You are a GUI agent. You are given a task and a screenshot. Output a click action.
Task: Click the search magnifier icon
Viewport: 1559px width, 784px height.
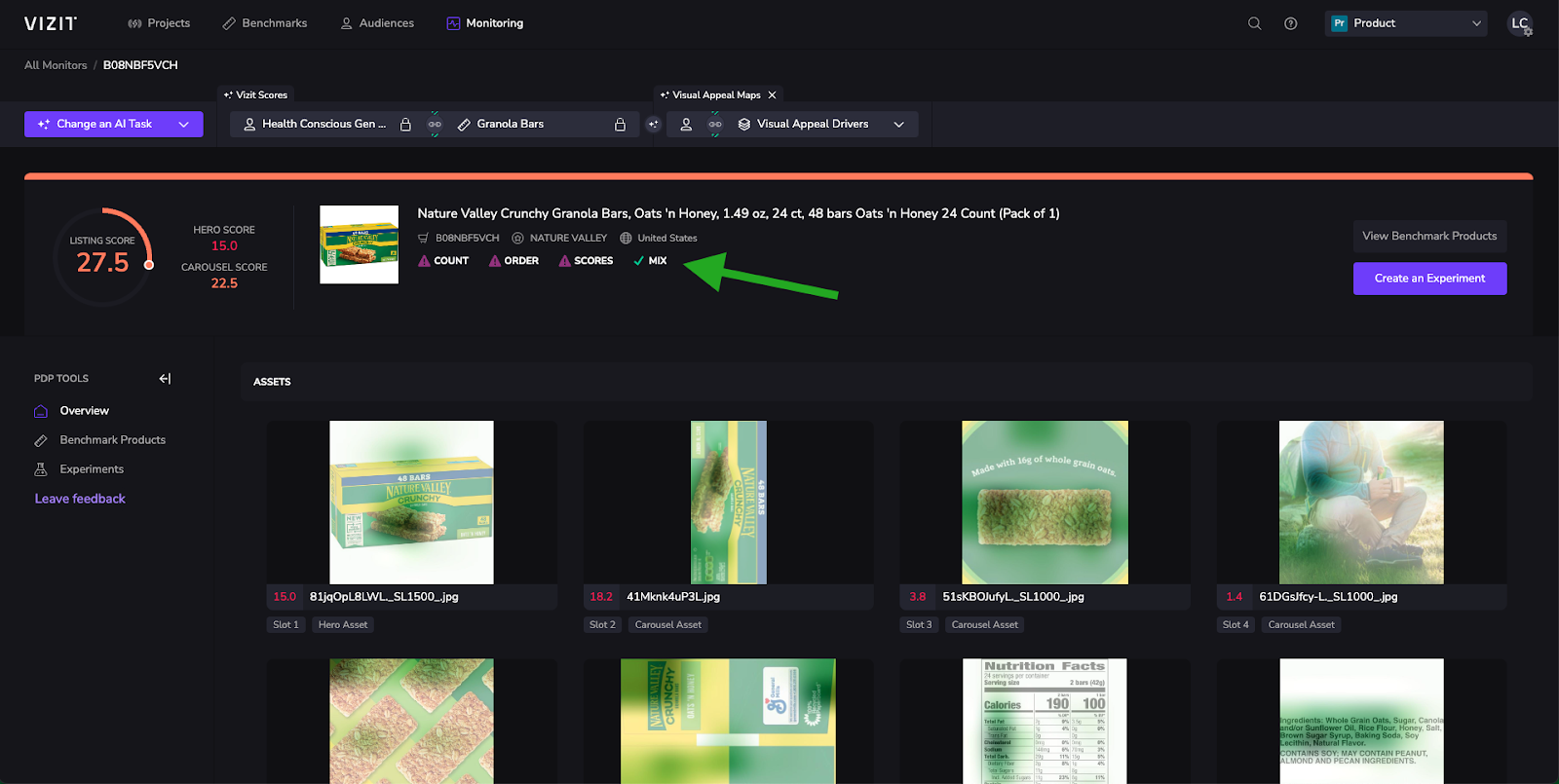[x=1255, y=23]
